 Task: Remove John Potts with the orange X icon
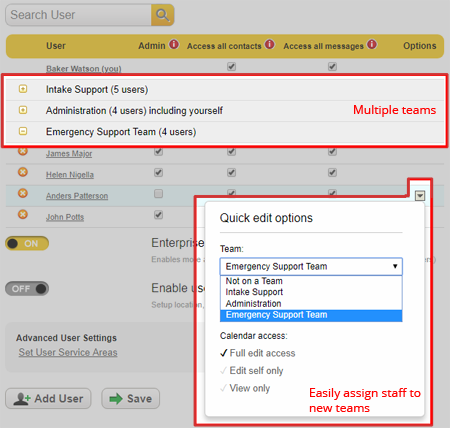tap(23, 214)
